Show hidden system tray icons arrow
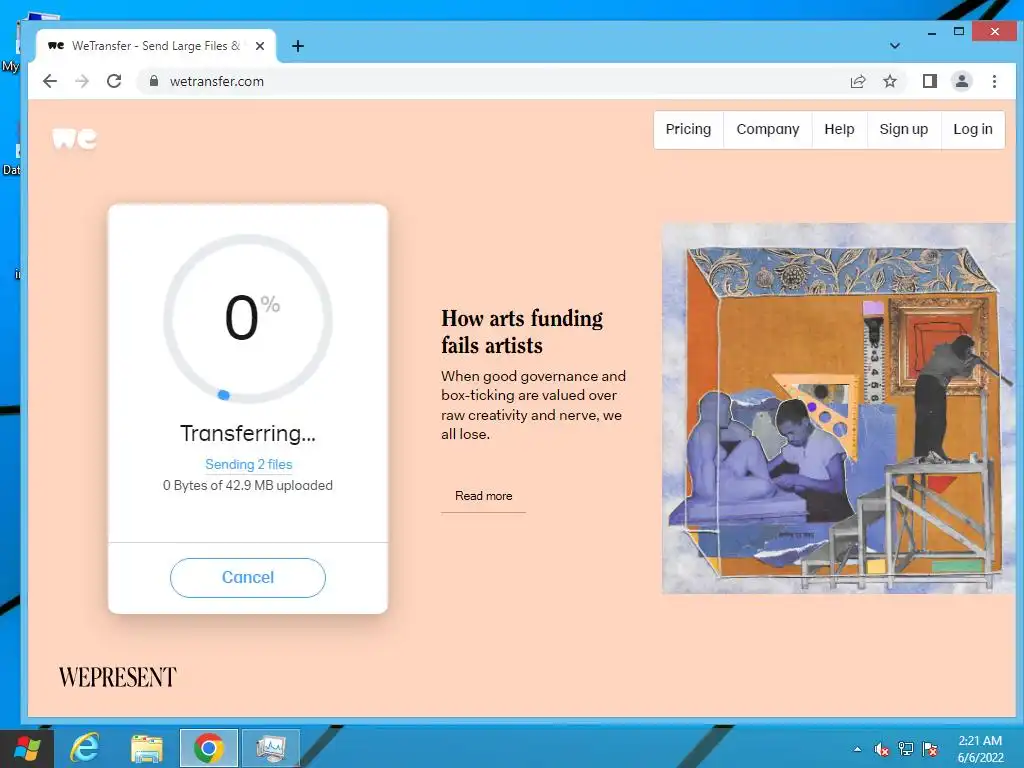This screenshot has width=1024, height=768. point(857,749)
